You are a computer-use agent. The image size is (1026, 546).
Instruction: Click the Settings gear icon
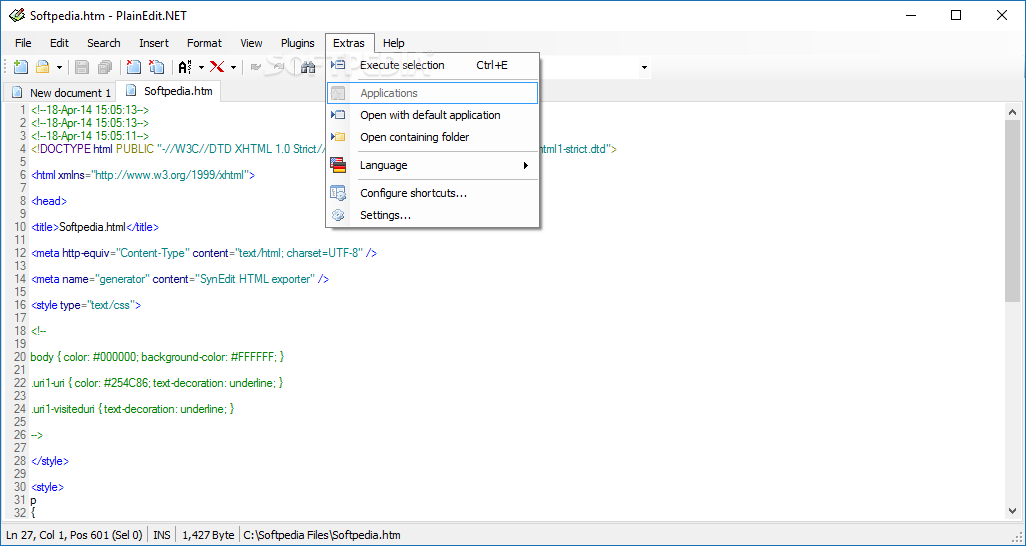tap(338, 215)
